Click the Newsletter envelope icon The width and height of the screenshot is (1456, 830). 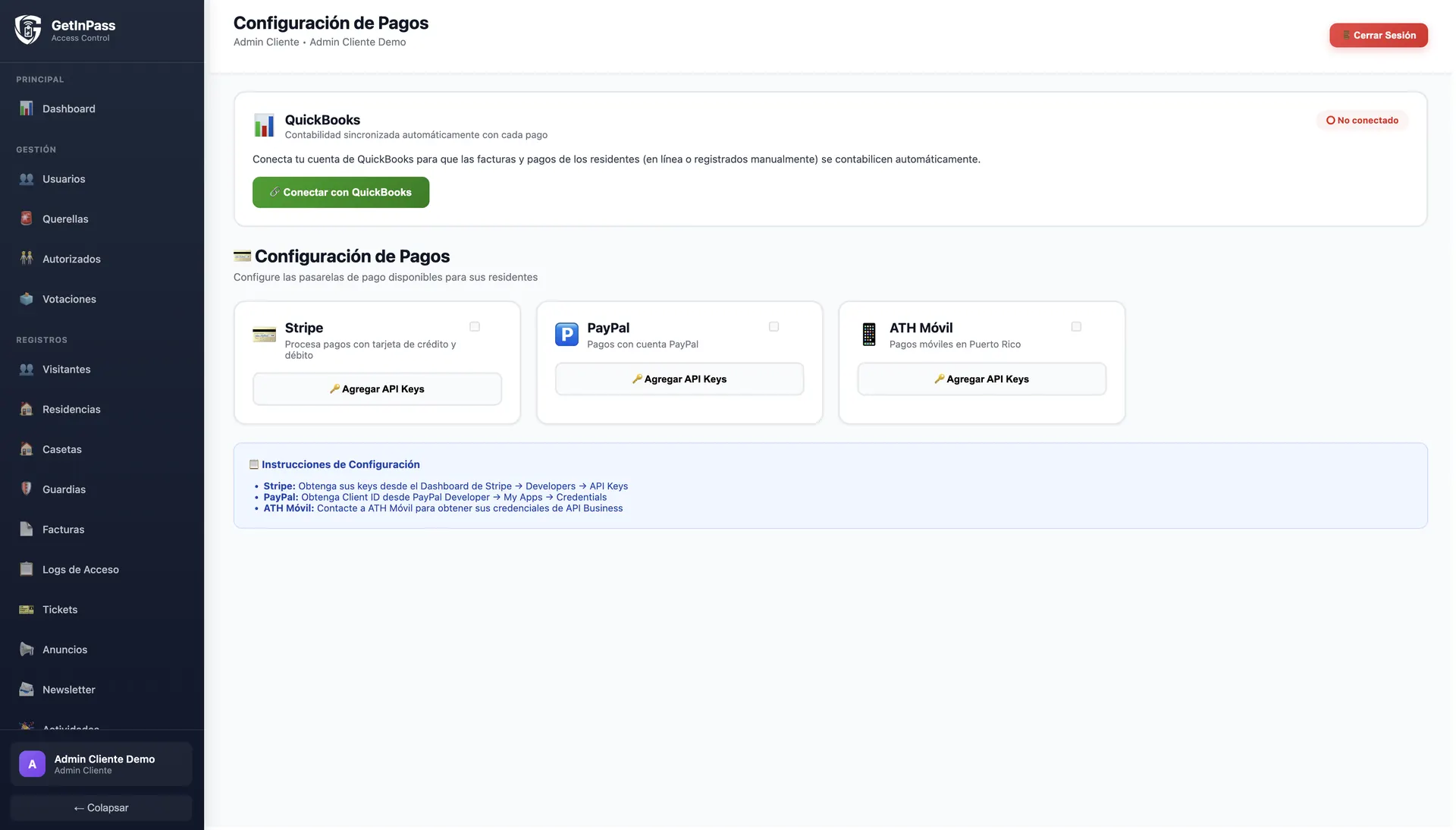point(27,690)
